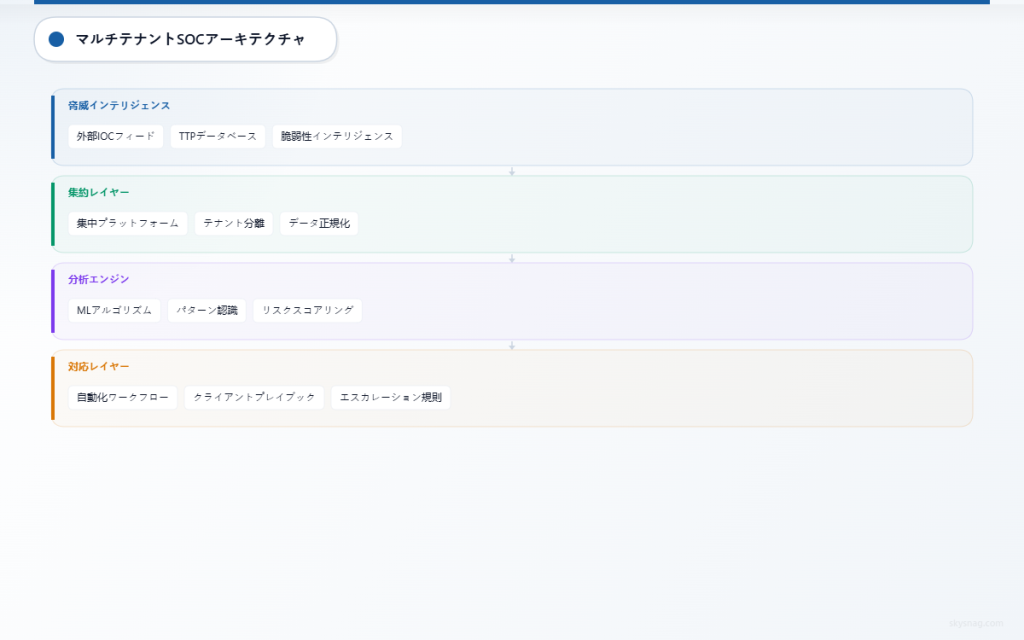
Task: Click the blue dot beside マルチテナントSOCアーキテクチャ
Action: point(56,39)
